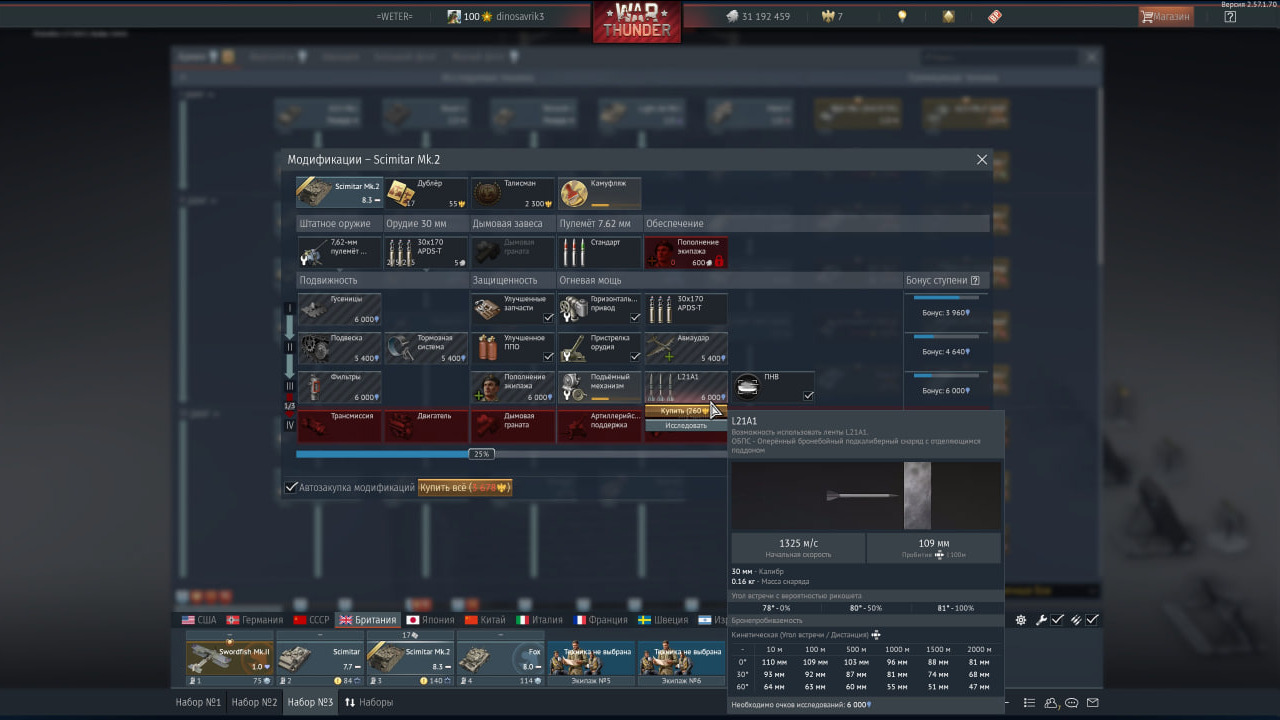This screenshot has width=1280, height=720.
Task: Toggle the Автозакупка модификаций checkbox
Action: click(291, 487)
